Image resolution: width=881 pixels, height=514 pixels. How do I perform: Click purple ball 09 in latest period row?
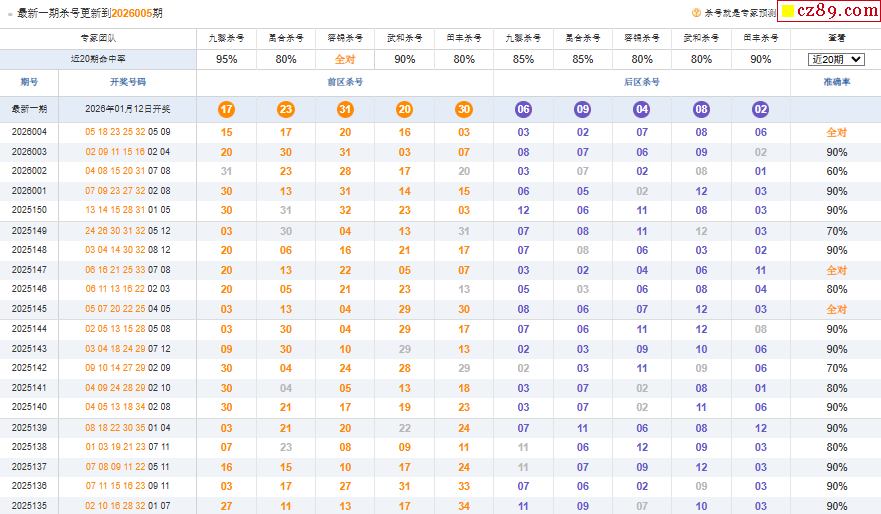coord(583,110)
